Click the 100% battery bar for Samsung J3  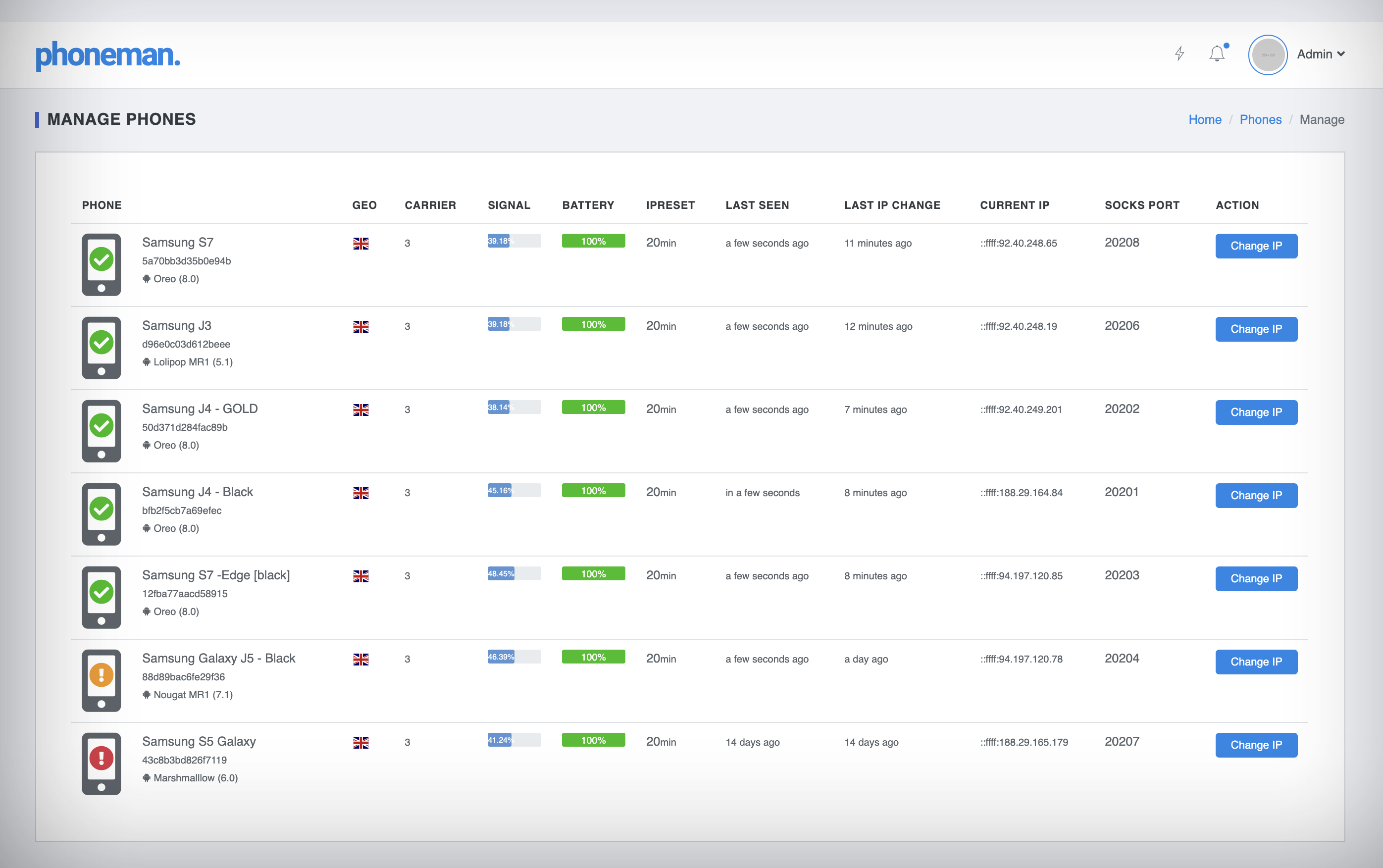coord(593,324)
